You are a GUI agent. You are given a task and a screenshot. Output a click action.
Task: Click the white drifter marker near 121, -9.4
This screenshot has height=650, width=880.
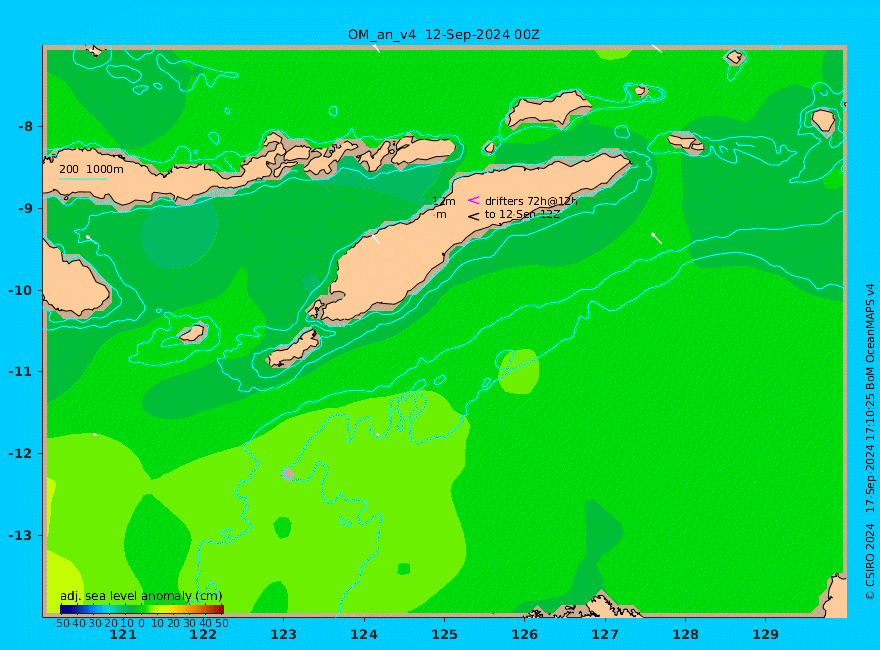pos(88,237)
